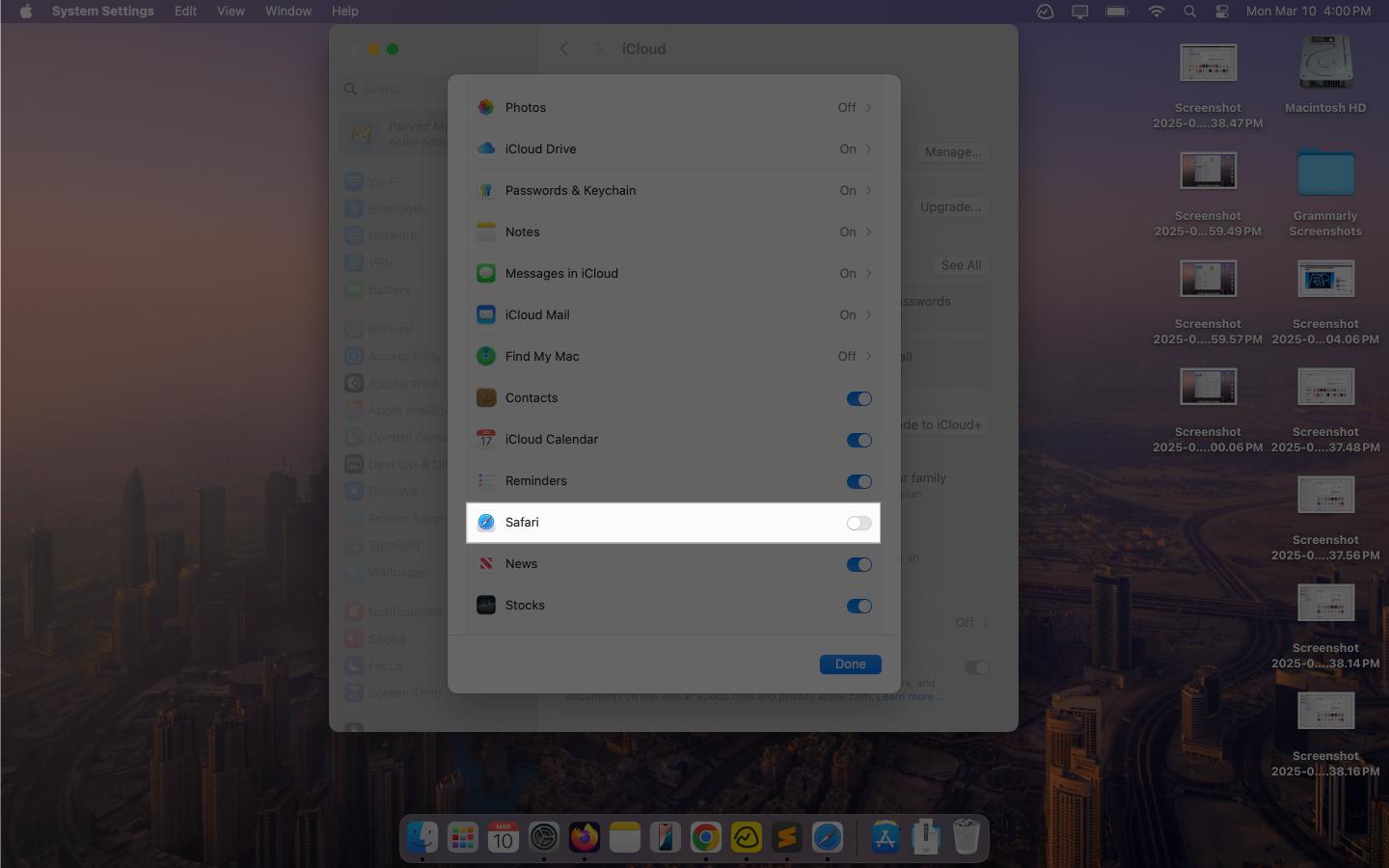Click the Reminders list icon
Viewport: 1389px width, 868px height.
tap(486, 480)
